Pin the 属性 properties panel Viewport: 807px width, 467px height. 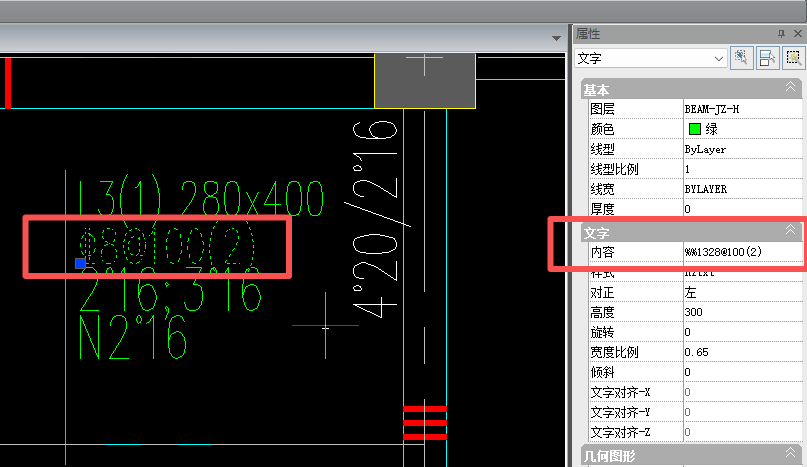point(781,33)
